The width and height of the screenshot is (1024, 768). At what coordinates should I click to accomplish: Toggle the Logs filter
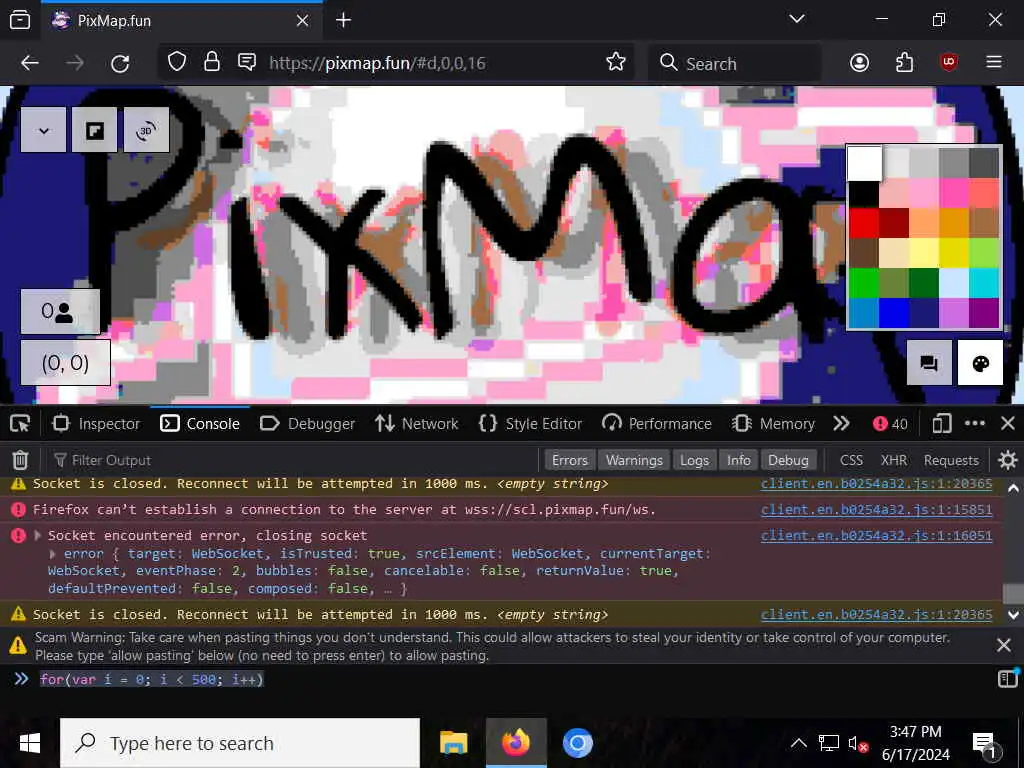[694, 460]
